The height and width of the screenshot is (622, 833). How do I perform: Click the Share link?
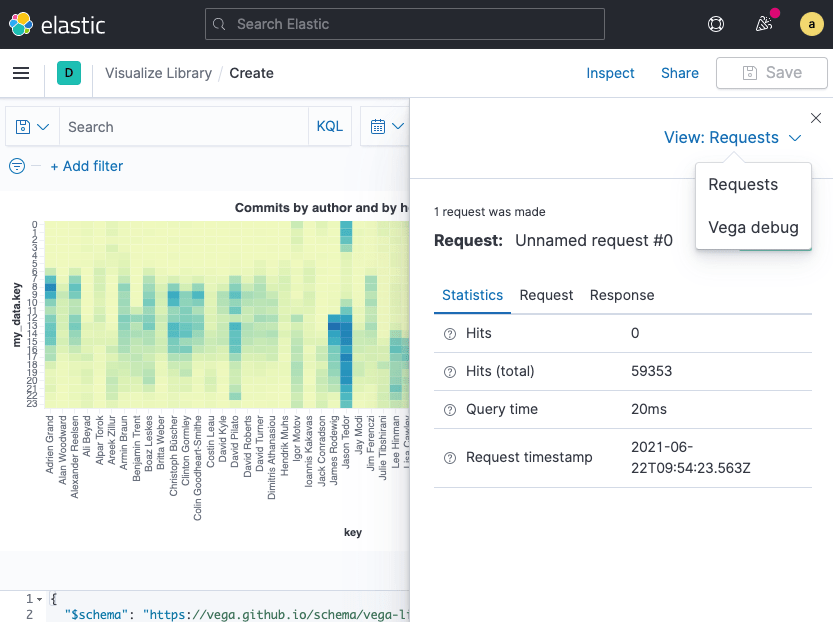[680, 73]
